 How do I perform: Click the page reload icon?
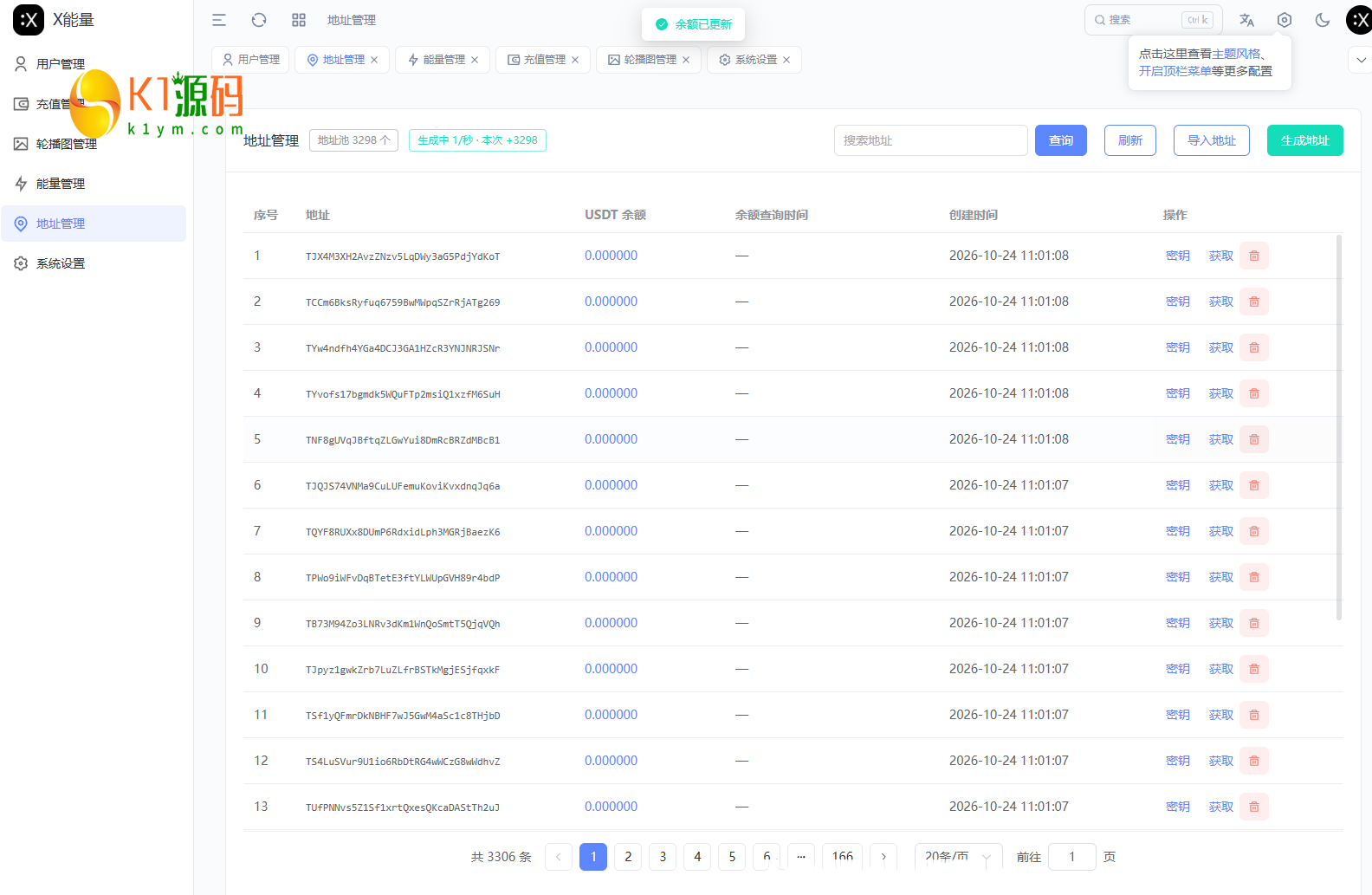click(259, 20)
